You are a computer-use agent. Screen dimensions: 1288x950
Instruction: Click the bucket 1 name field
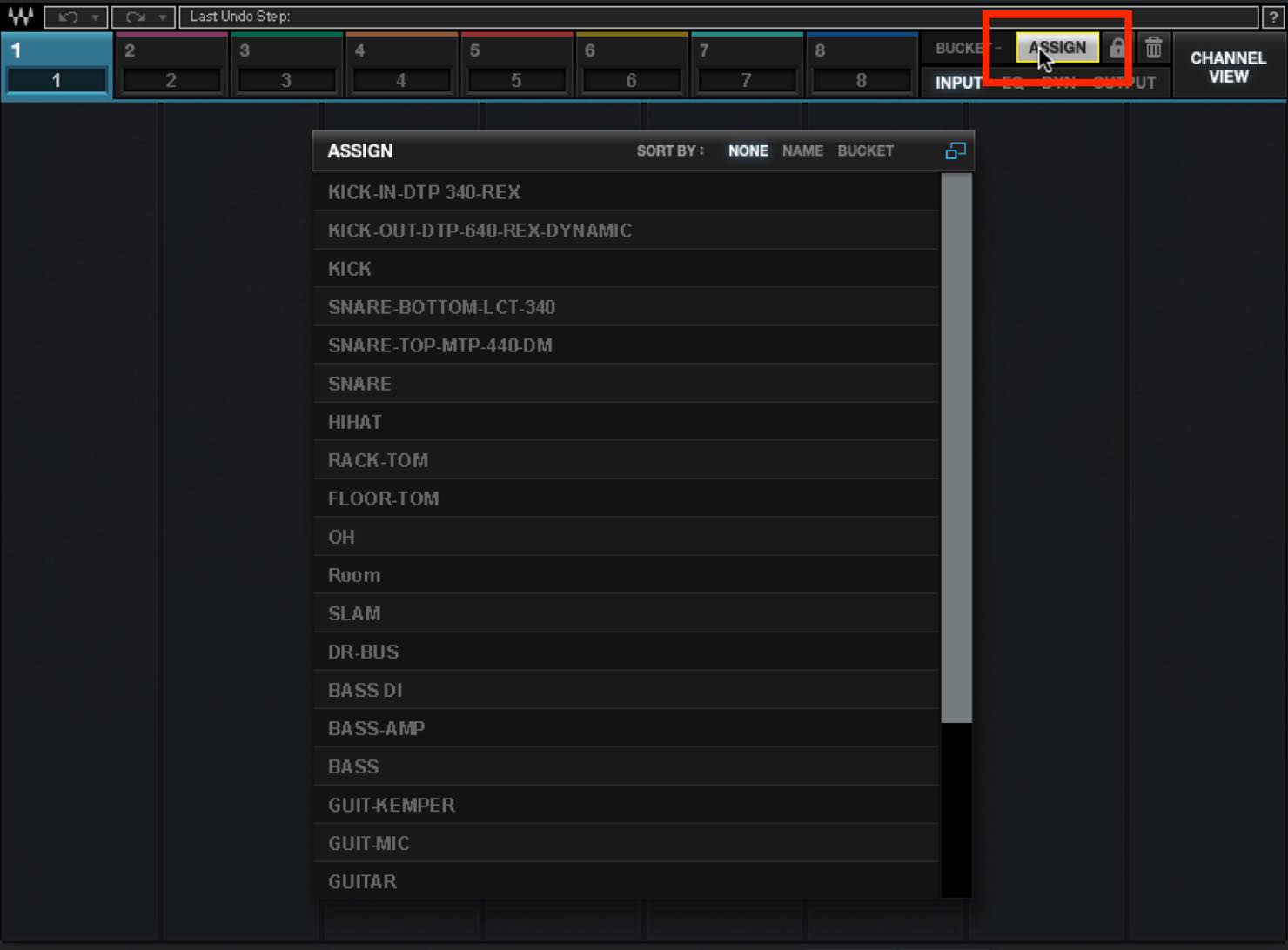pos(57,81)
